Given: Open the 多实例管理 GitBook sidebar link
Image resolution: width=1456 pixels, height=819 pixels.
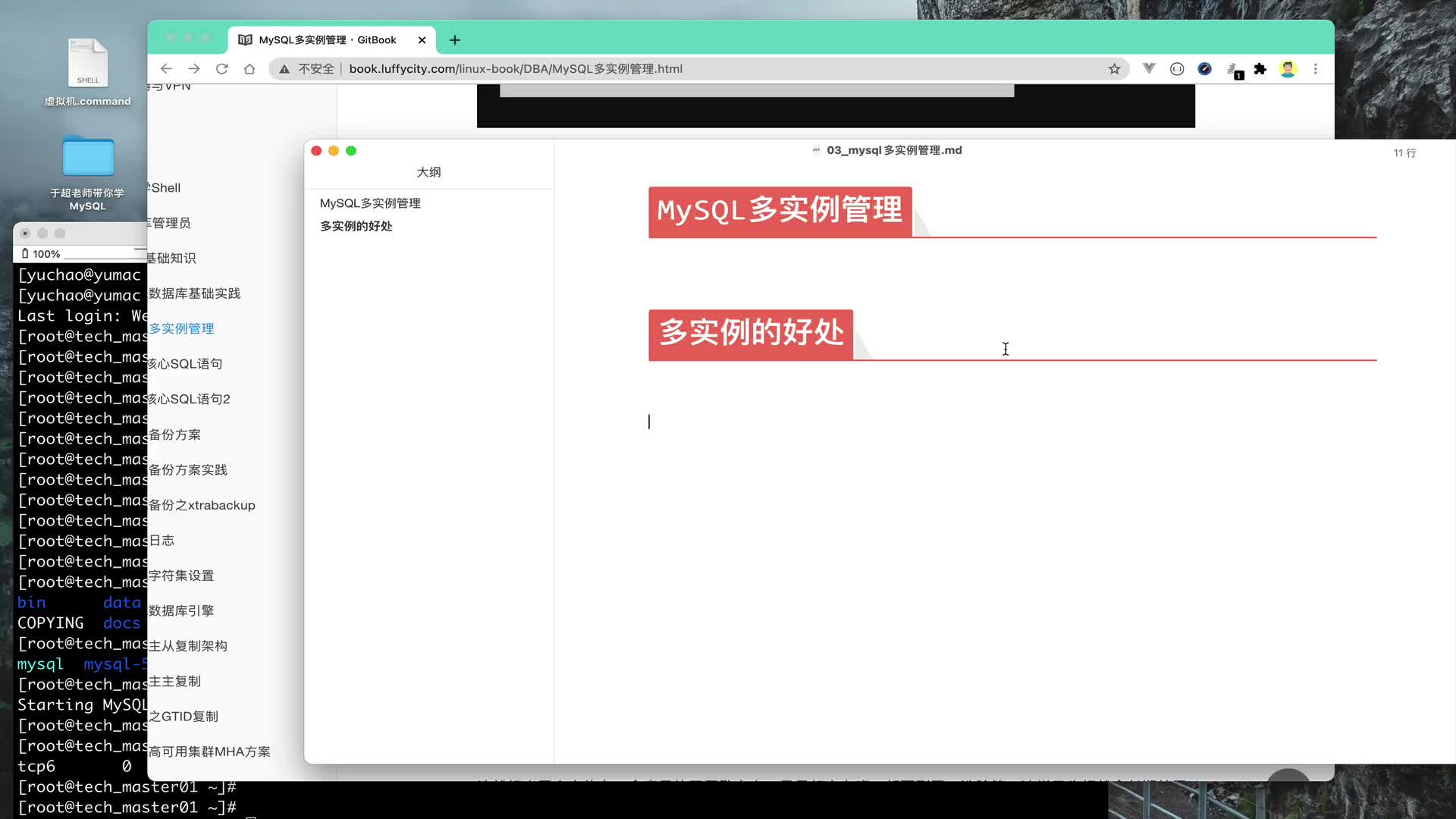Looking at the screenshot, I should [181, 328].
